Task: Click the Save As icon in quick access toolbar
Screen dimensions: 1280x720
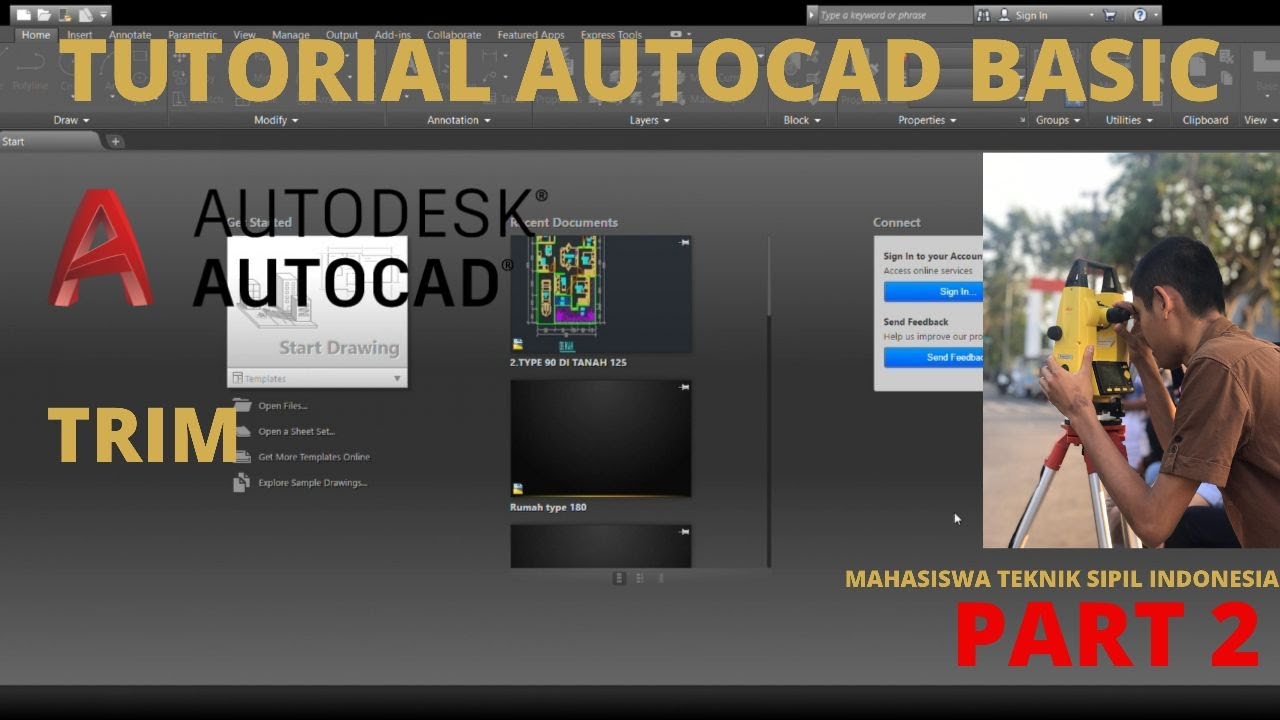Action: coord(85,15)
